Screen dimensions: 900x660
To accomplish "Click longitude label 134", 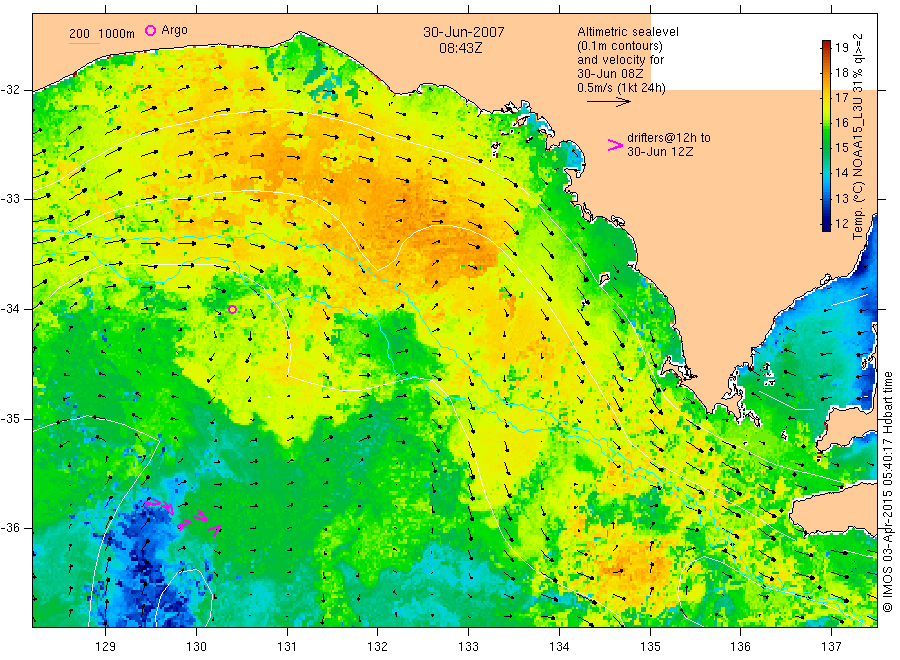I will coord(559,647).
